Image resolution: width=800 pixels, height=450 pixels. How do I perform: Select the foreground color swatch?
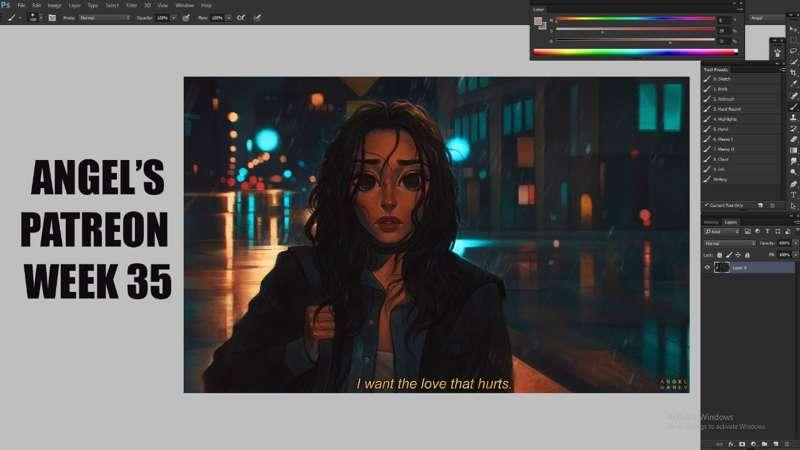coord(538,21)
